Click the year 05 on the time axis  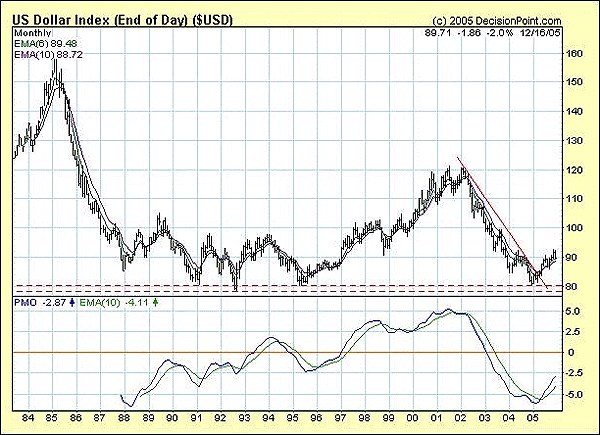[x=533, y=417]
